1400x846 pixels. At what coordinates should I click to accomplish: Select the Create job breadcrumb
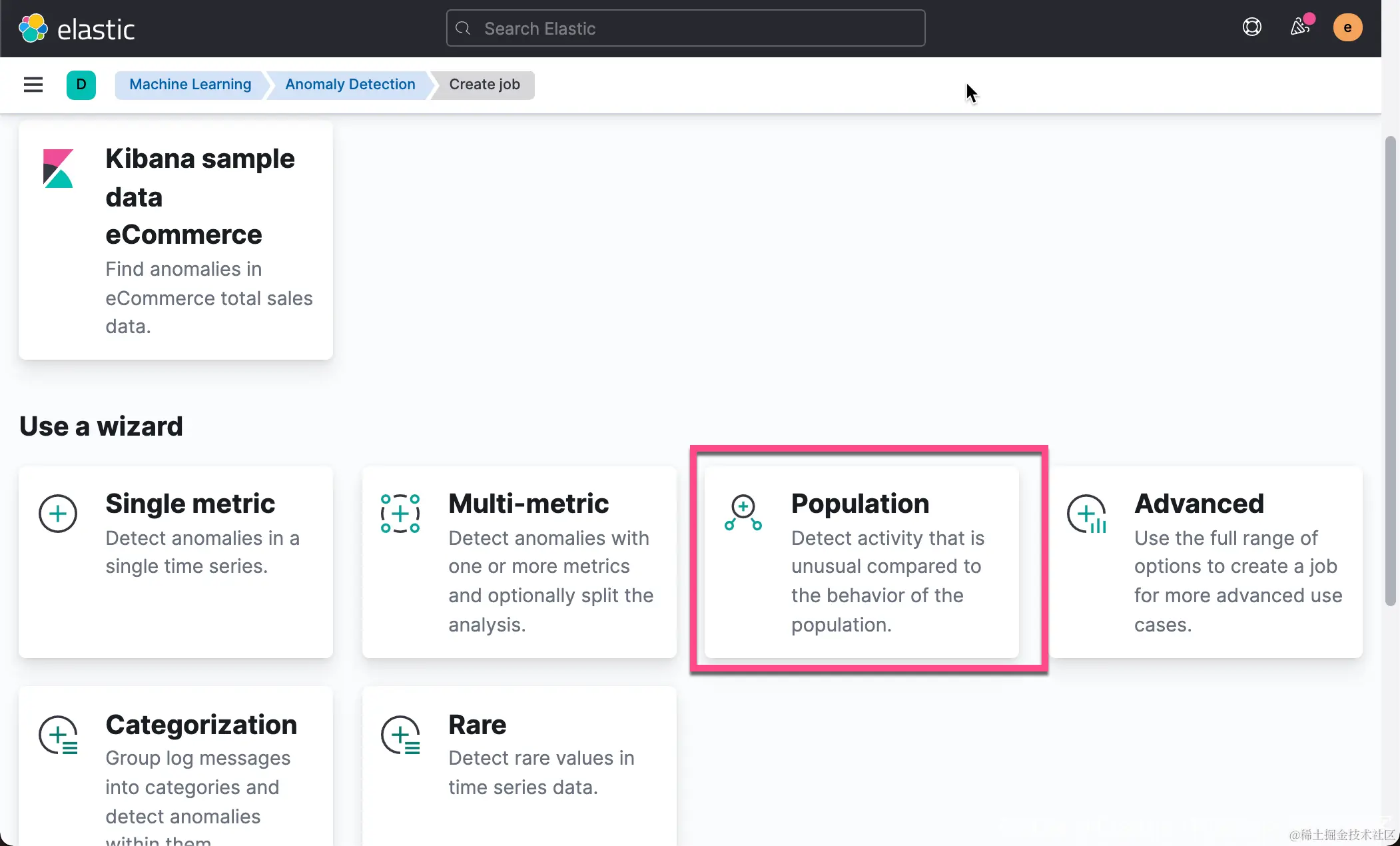[x=484, y=85]
